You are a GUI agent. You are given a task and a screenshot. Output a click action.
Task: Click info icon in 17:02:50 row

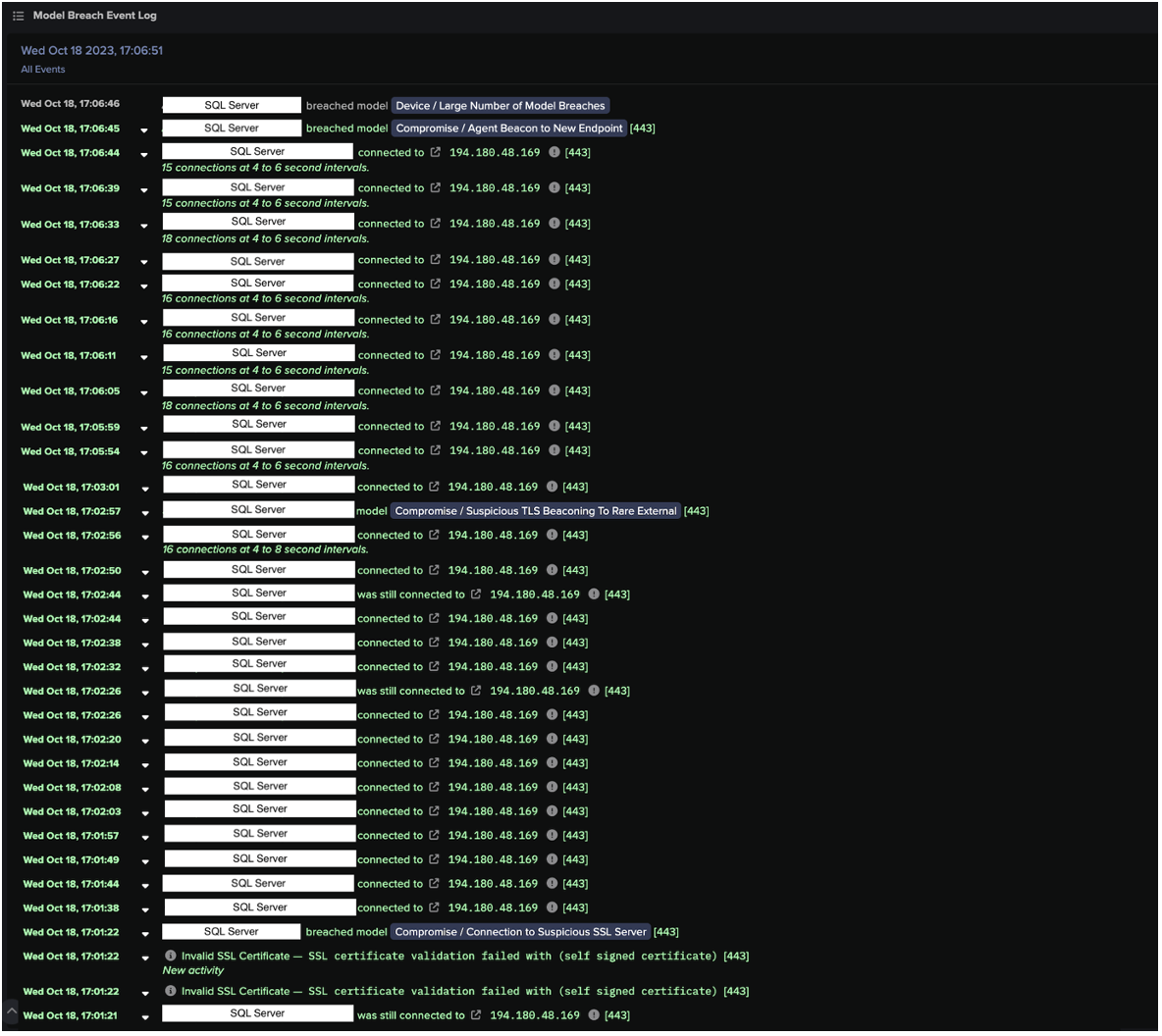553,571
